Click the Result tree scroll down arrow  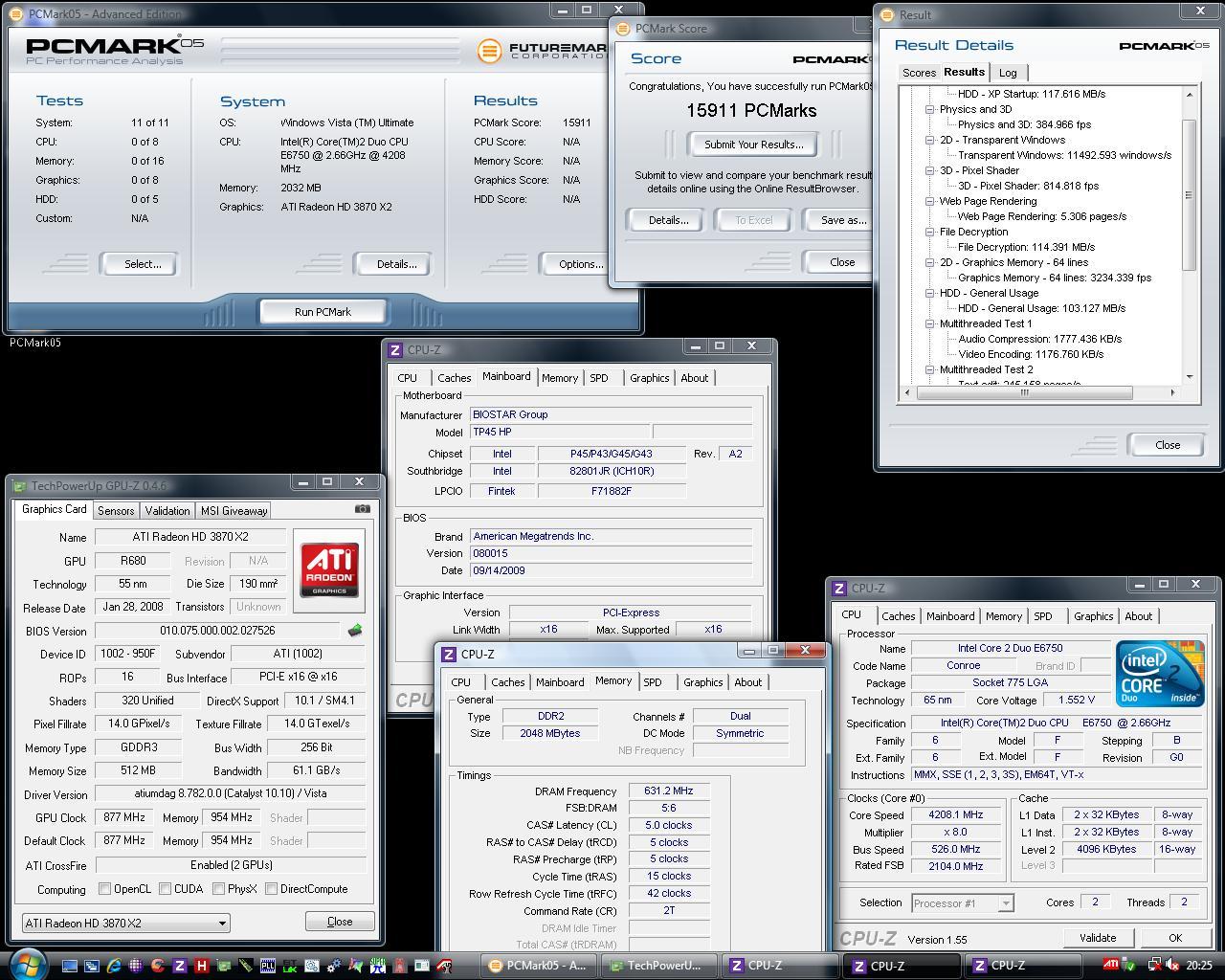(1190, 377)
